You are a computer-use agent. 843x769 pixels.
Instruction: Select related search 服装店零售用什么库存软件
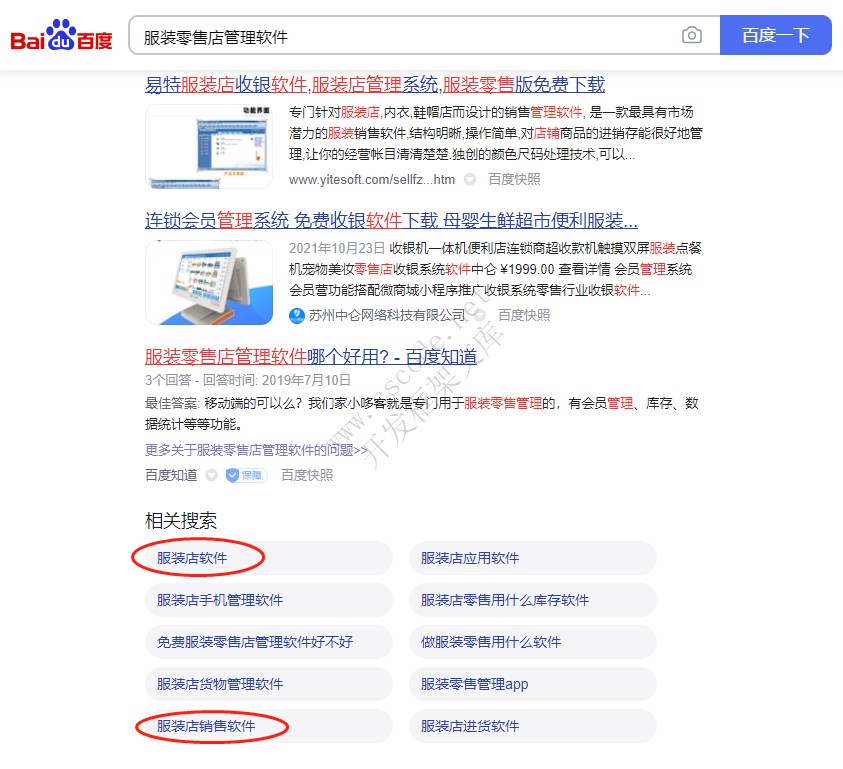click(x=533, y=600)
